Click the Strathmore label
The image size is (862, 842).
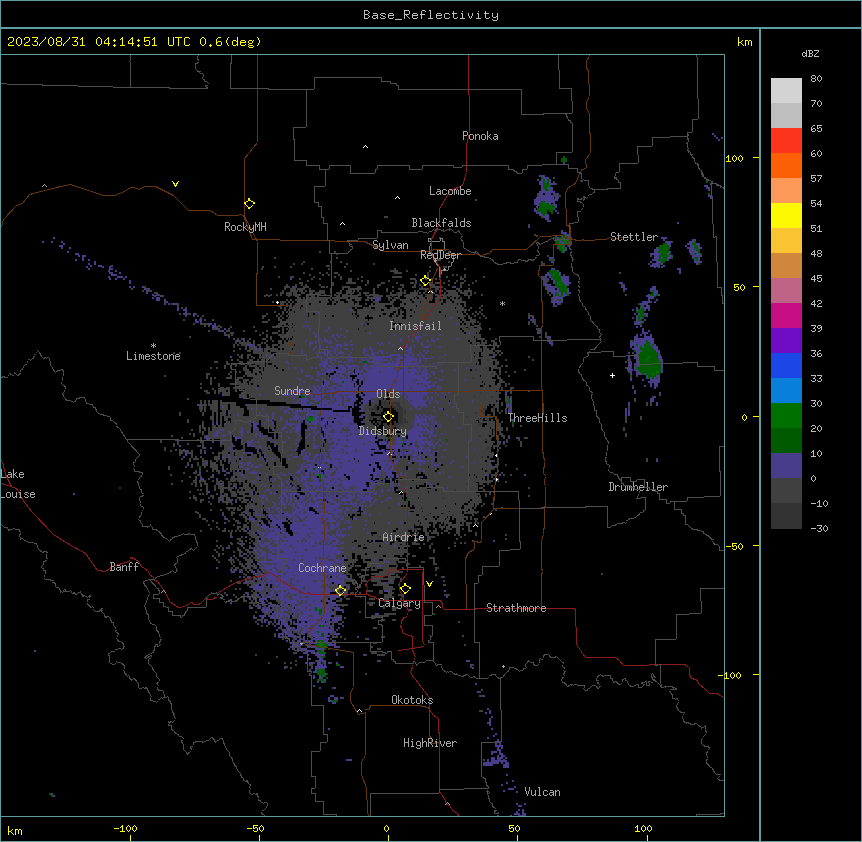(516, 608)
